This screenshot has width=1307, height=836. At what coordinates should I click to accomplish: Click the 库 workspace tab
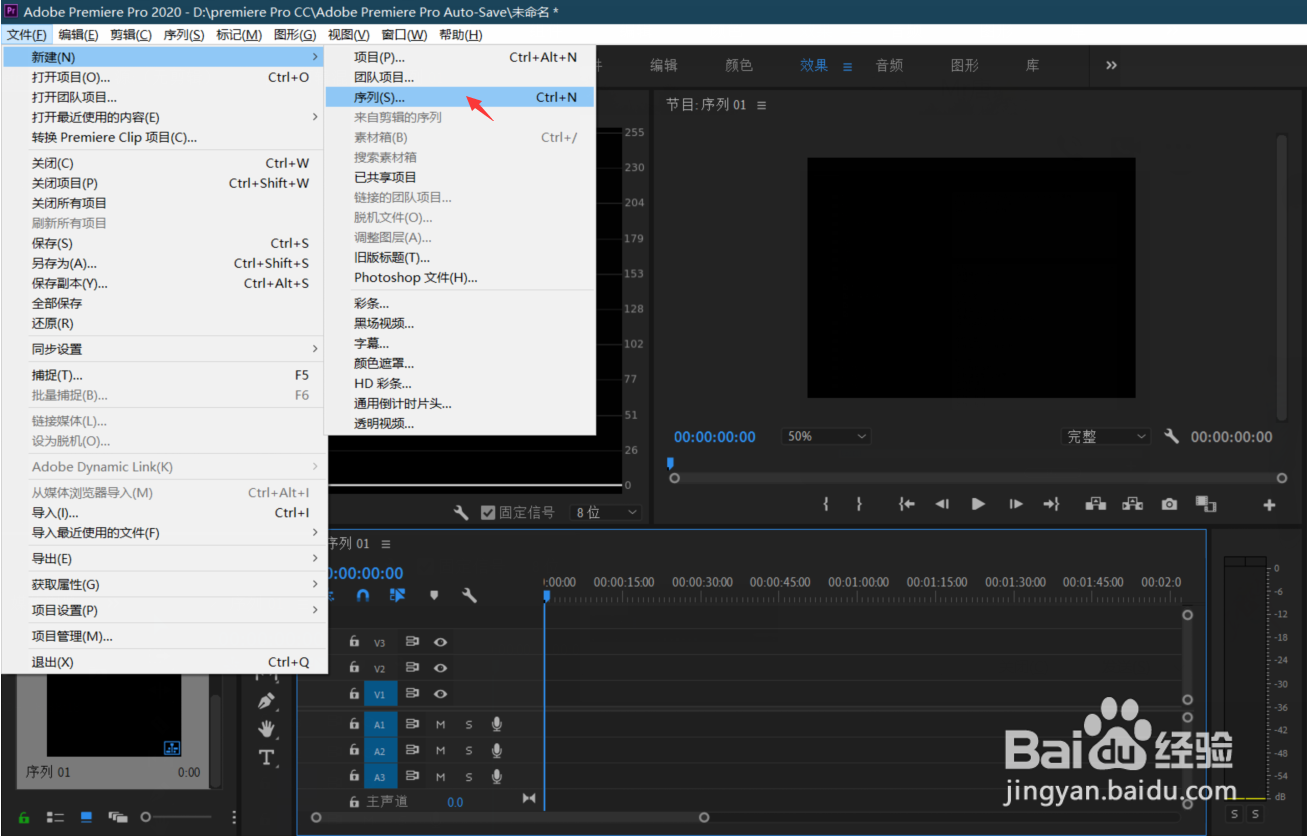[1032, 65]
